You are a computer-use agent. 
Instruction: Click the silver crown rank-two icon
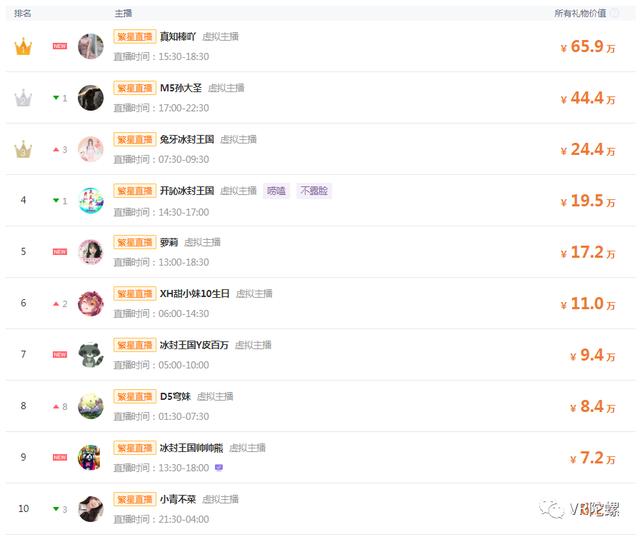[x=23, y=98]
